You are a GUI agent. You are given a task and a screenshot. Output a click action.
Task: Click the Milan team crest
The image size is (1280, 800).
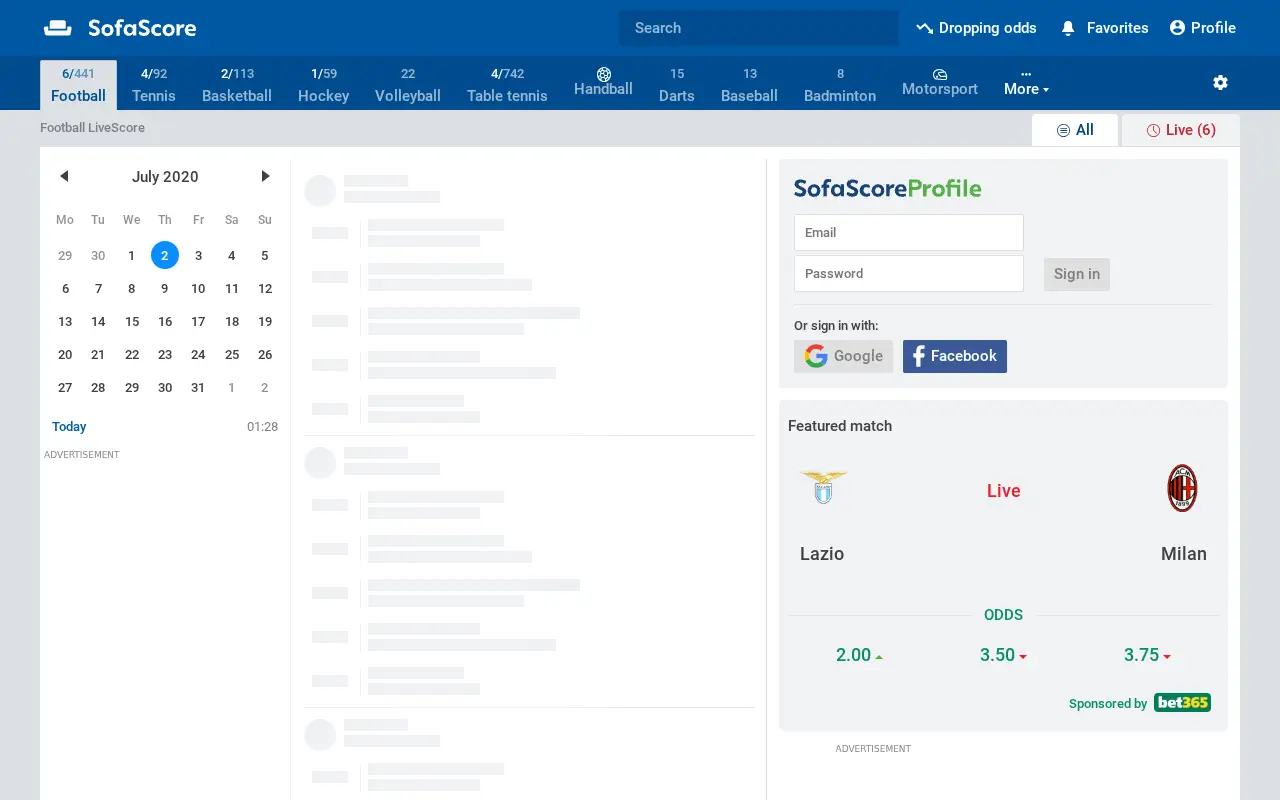(1182, 488)
